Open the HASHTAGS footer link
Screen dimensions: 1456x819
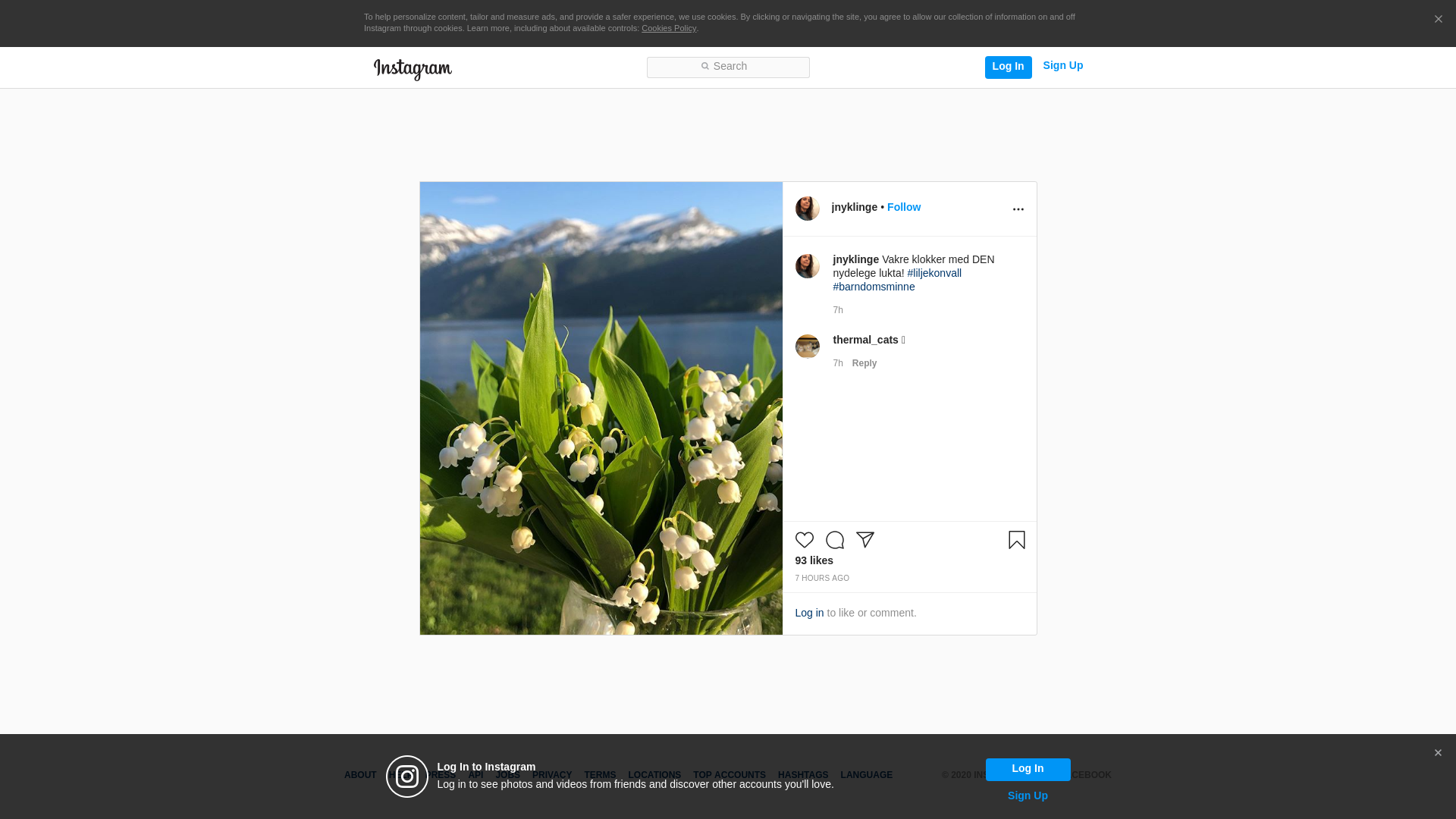(x=803, y=775)
